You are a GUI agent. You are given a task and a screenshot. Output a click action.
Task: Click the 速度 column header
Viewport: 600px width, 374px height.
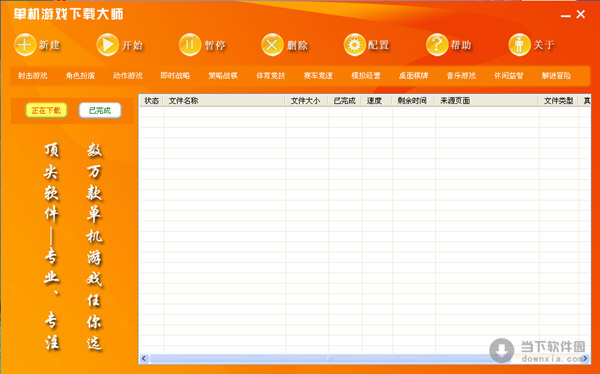click(x=377, y=101)
